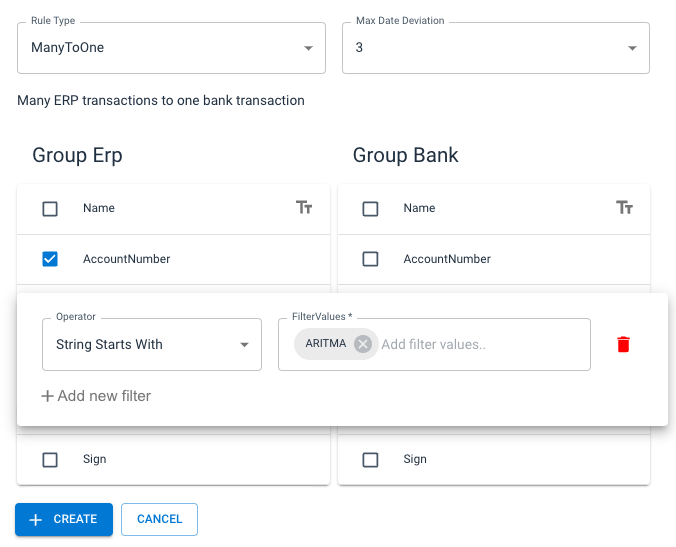Click the CANCEL button

pos(159,519)
